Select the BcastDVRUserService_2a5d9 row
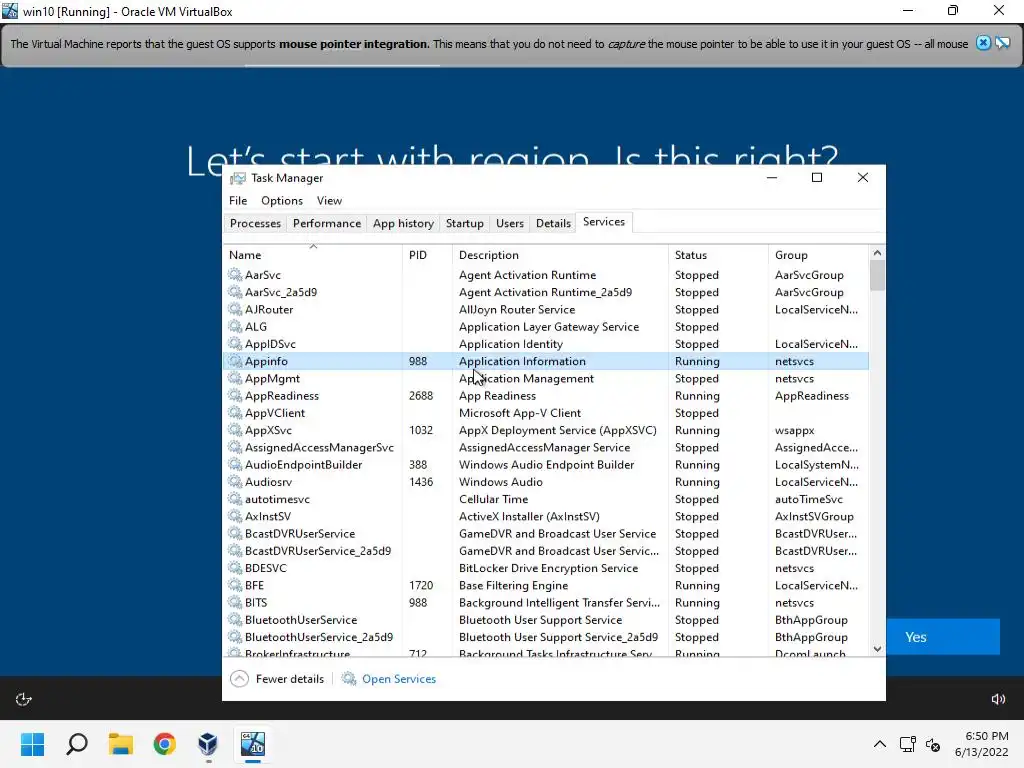The width and height of the screenshot is (1024, 768). [546, 551]
